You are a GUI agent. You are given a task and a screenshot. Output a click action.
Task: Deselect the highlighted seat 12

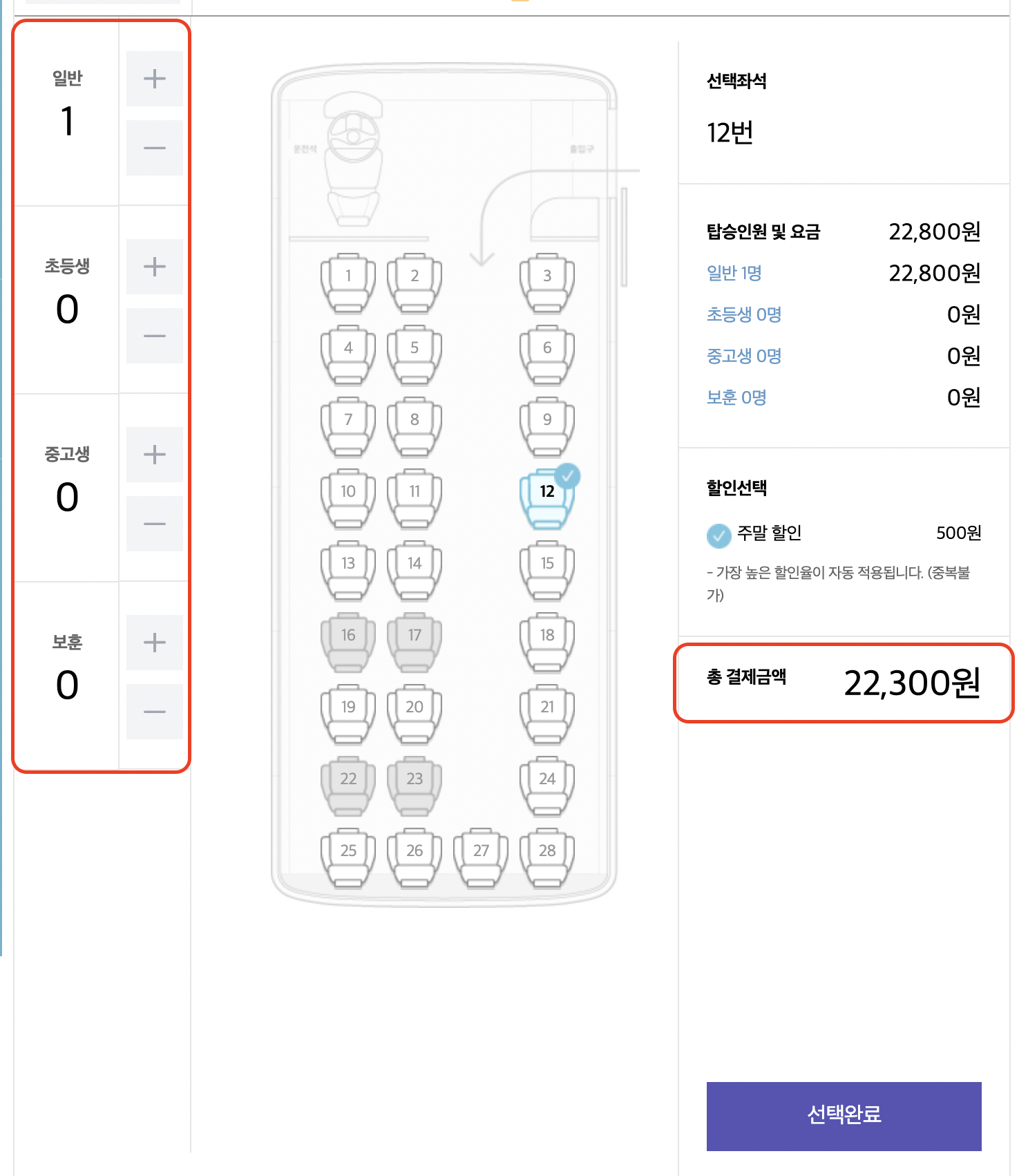click(546, 494)
